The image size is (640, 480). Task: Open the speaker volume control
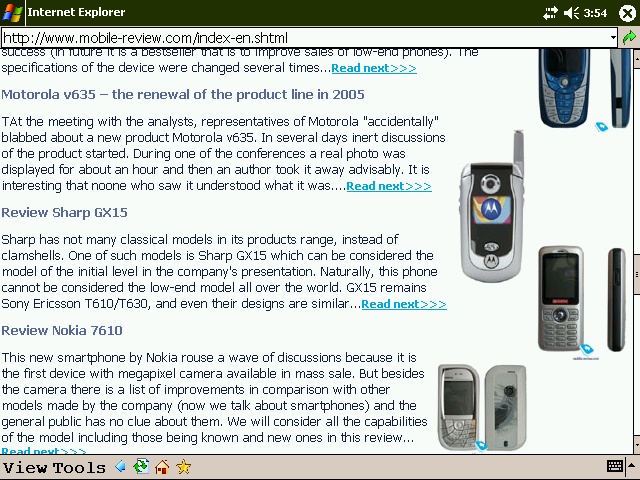click(x=571, y=13)
